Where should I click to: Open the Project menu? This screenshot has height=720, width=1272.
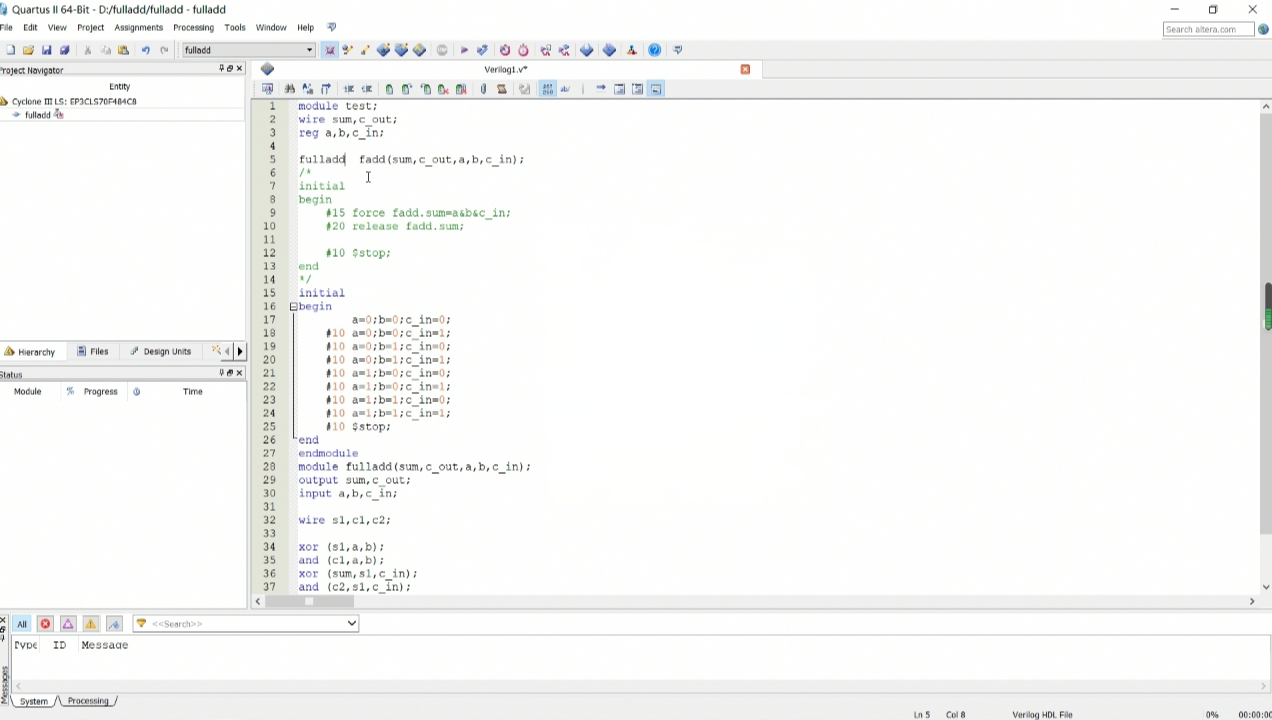[x=90, y=28]
